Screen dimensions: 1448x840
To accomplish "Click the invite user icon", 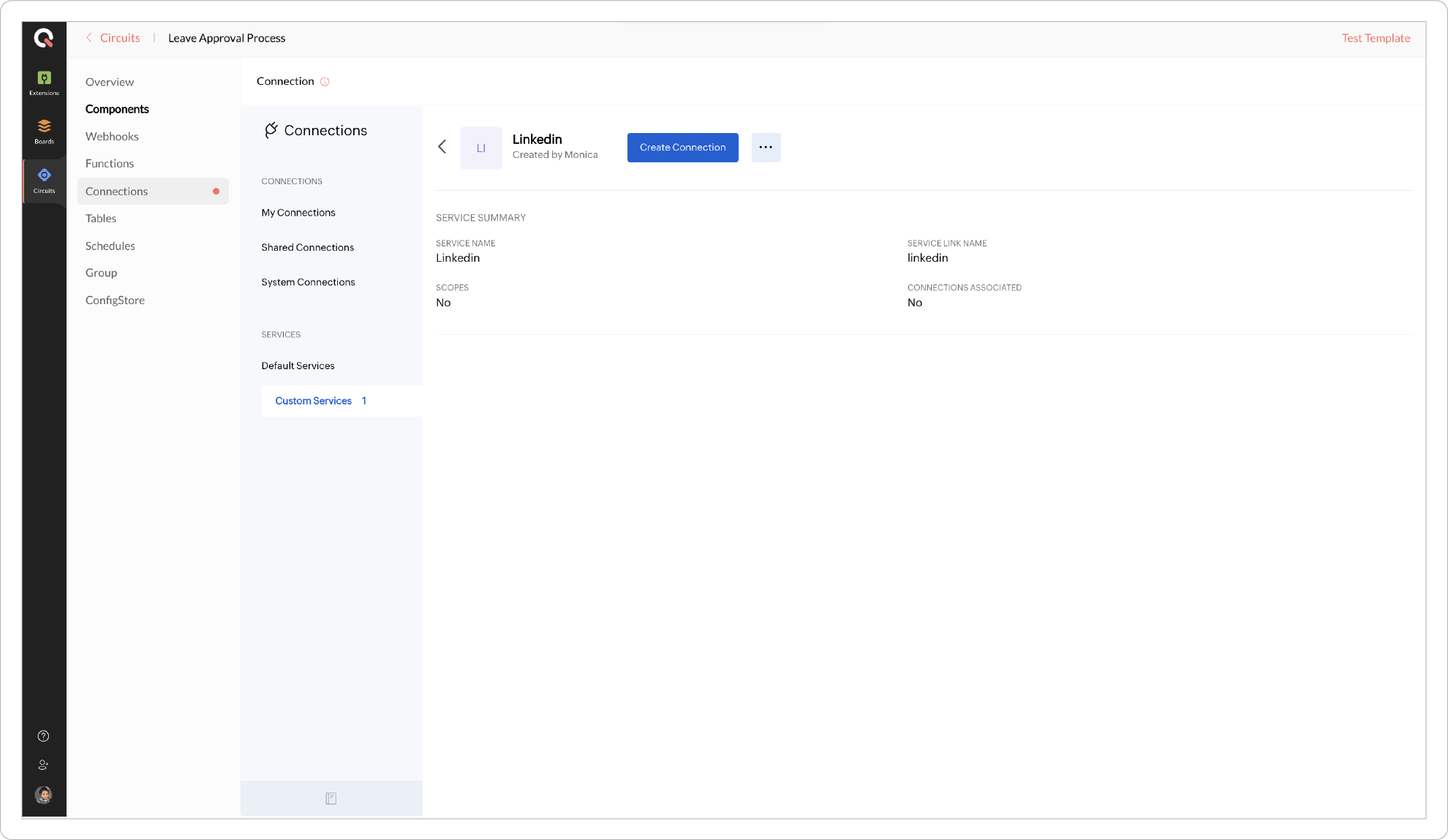I will pyautogui.click(x=44, y=765).
